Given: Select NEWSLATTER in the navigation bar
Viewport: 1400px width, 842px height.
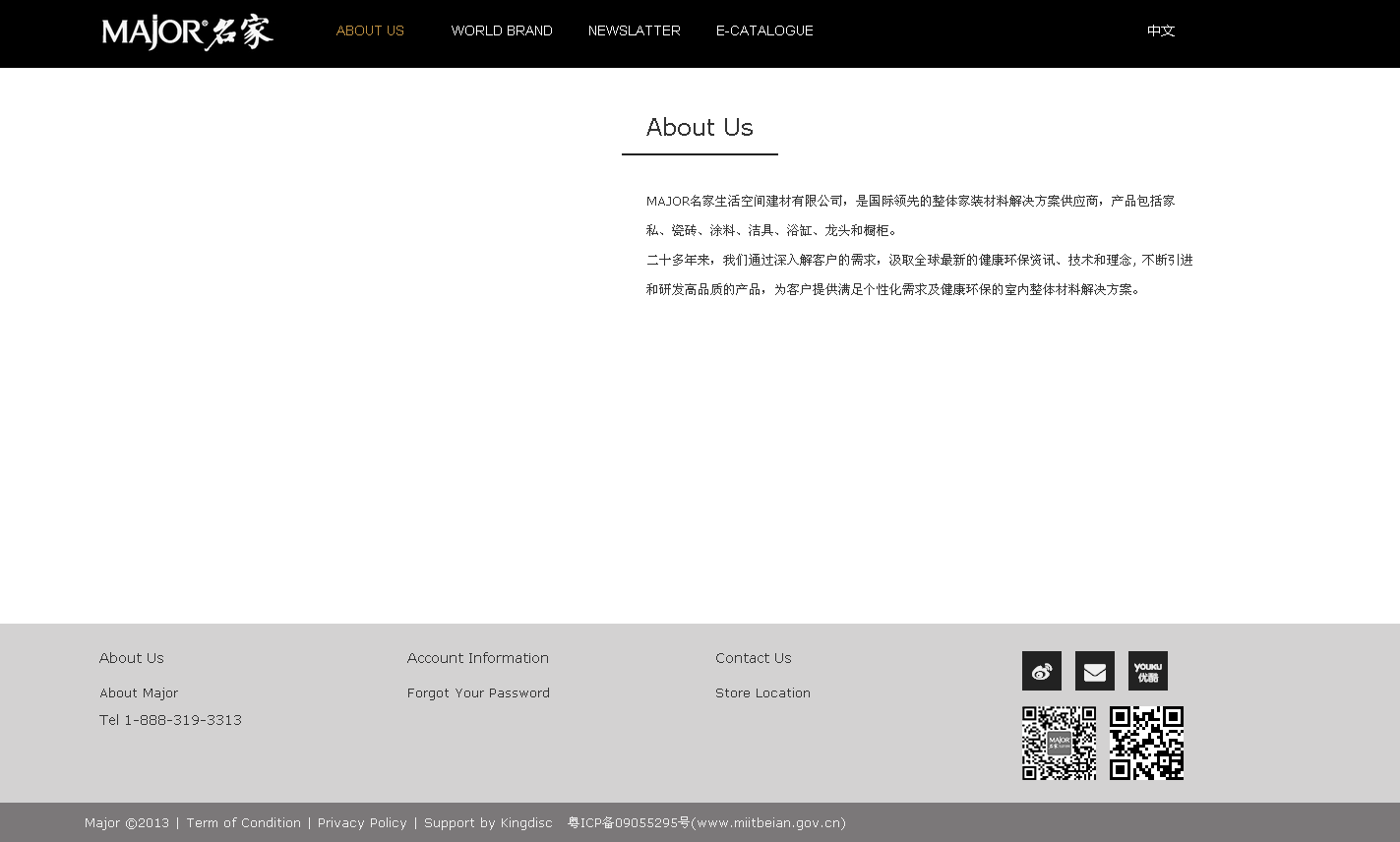Looking at the screenshot, I should point(634,30).
